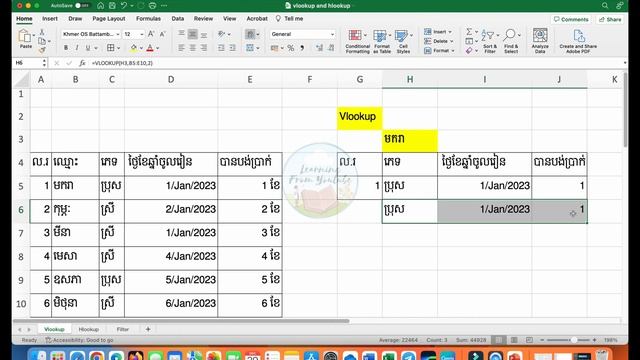The image size is (640, 360).
Task: Open the fill color dropdown arrow
Action: pyautogui.click(x=141, y=48)
